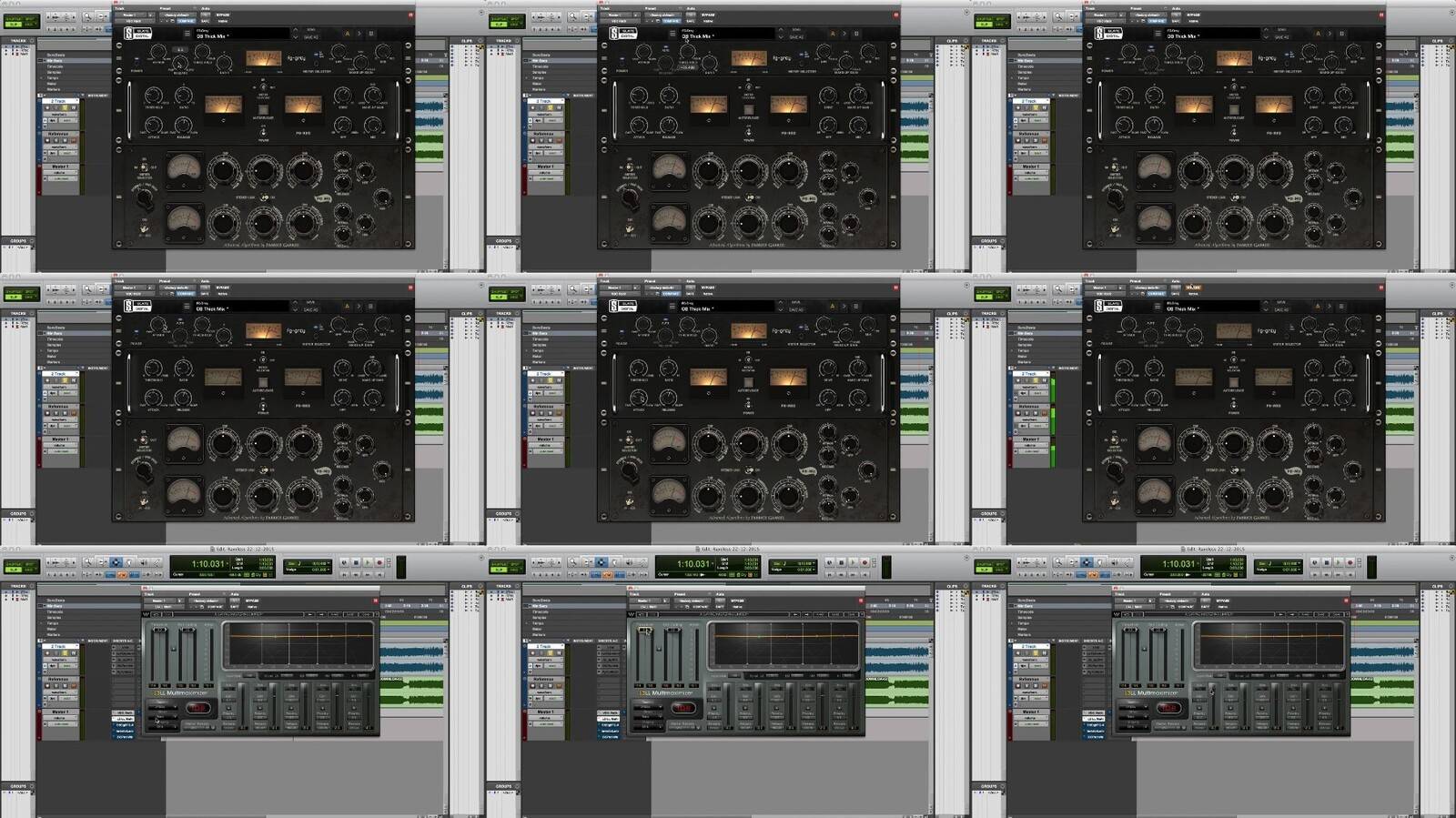Toggle BYPASS in bottom-left Multimaximizer header
This screenshot has height=818, width=1456.
click(251, 601)
